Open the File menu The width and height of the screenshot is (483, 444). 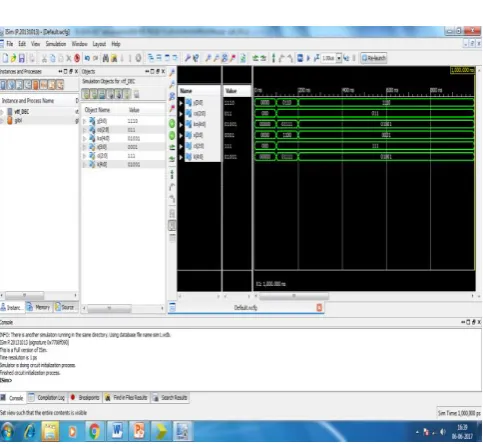(10, 44)
